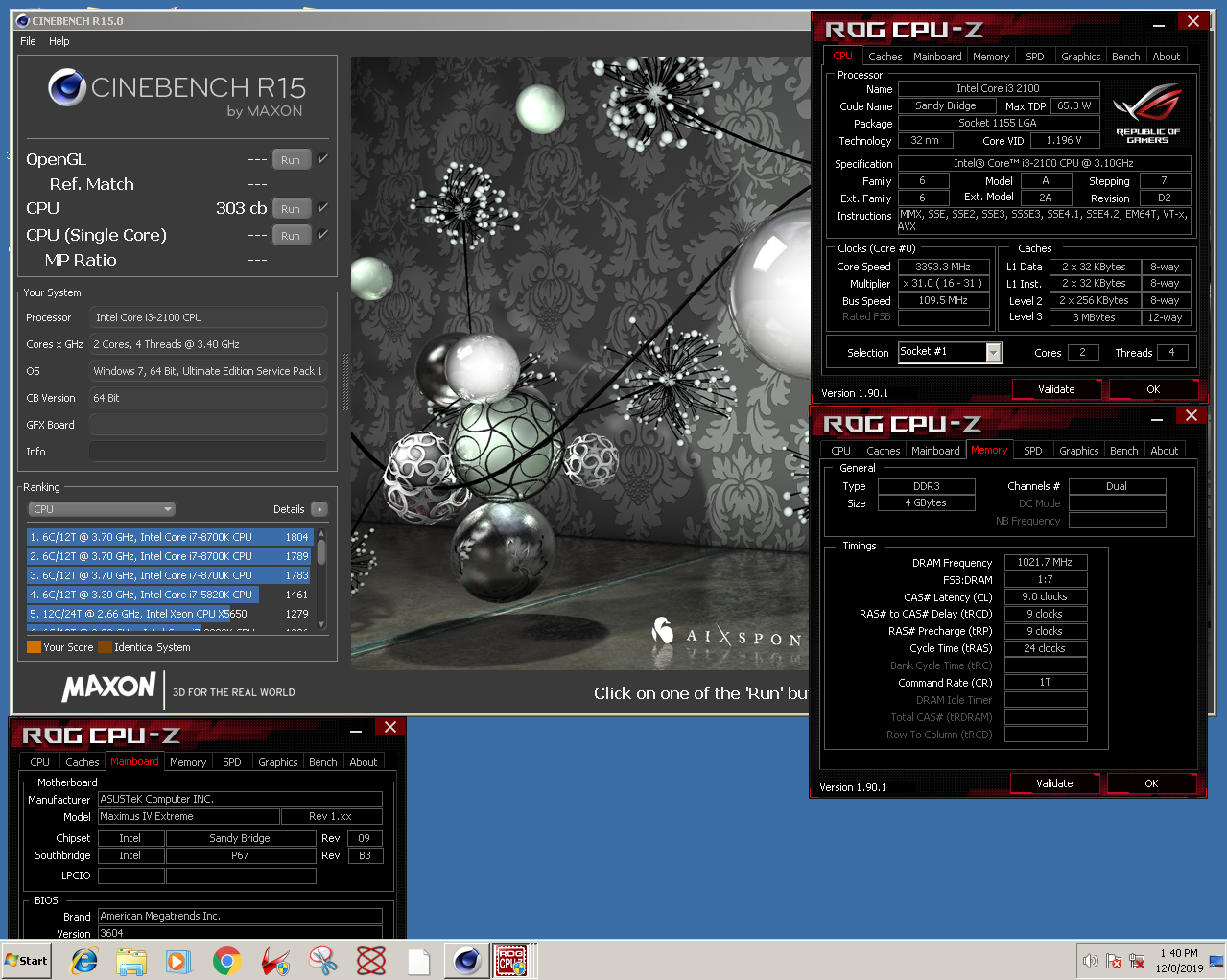Switch to Cinebench via its taskbar icon
Viewport: 1227px width, 980px height.
pyautogui.click(x=467, y=961)
